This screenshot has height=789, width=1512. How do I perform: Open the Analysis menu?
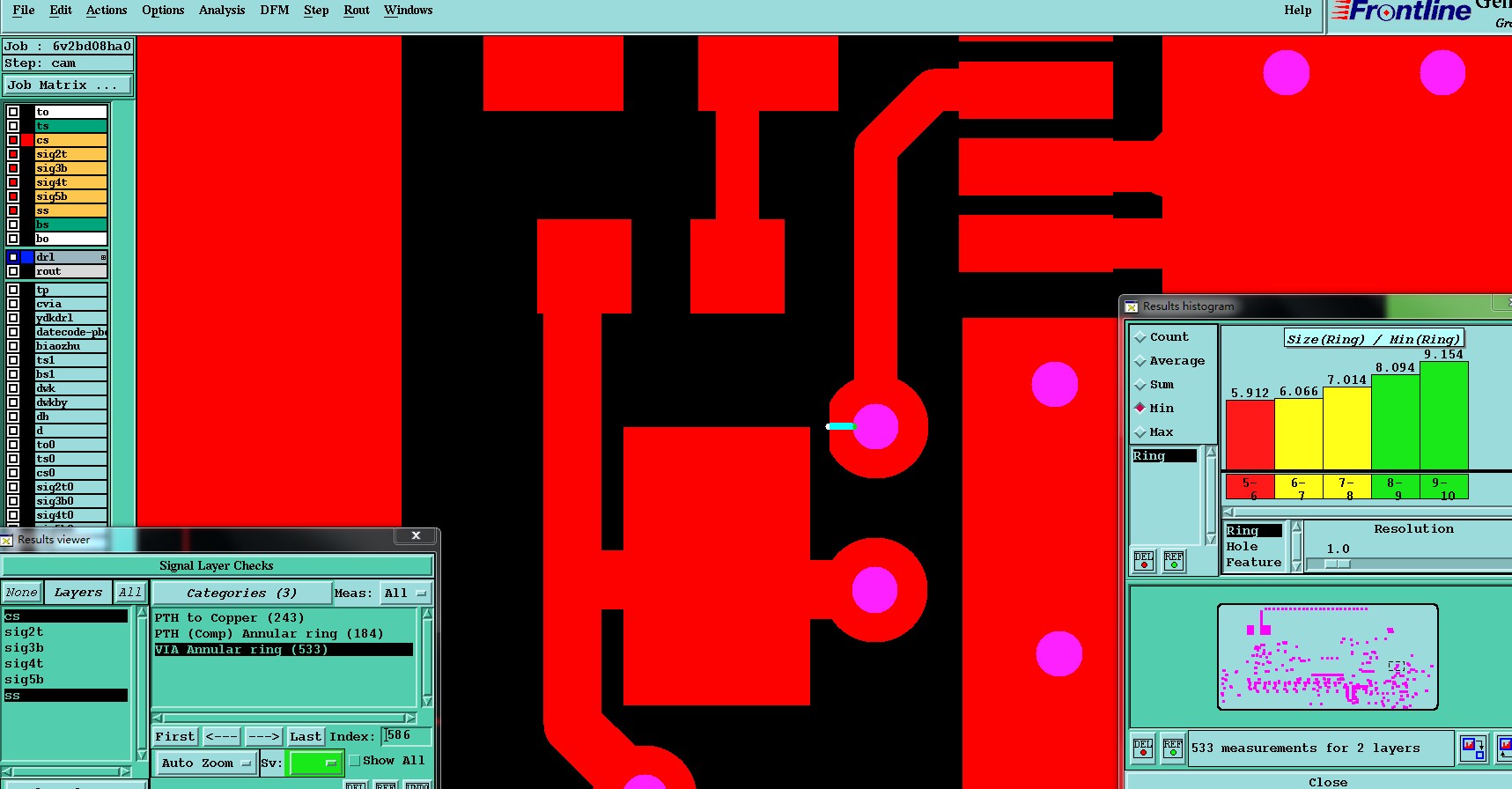(x=222, y=11)
